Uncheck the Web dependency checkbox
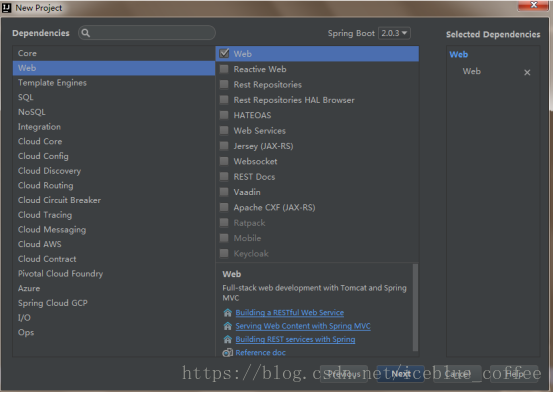Image resolution: width=553 pixels, height=393 pixels. coord(224,53)
